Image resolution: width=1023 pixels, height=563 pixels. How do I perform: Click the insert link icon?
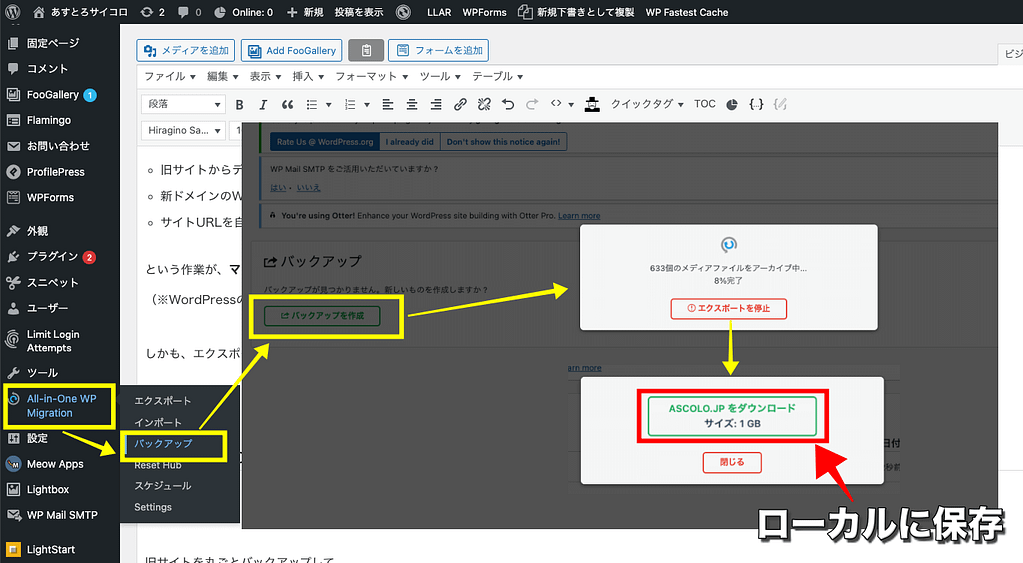pyautogui.click(x=460, y=104)
